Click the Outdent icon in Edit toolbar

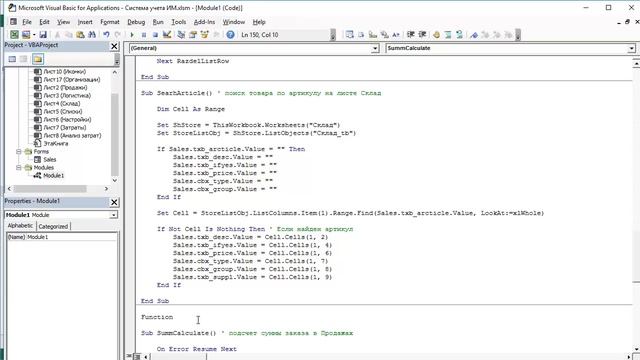(422, 35)
